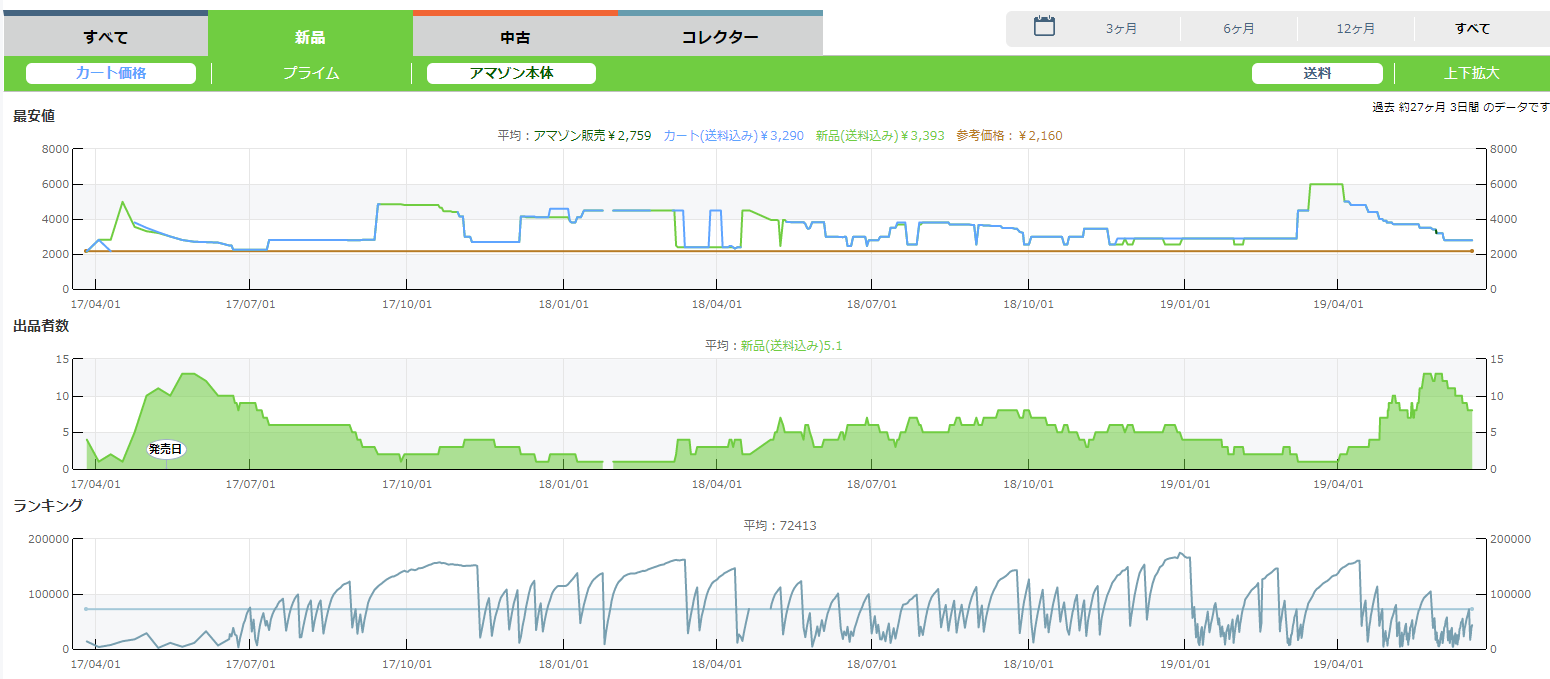
Task: Toggle the カート価格 filter
Action: pyautogui.click(x=111, y=73)
